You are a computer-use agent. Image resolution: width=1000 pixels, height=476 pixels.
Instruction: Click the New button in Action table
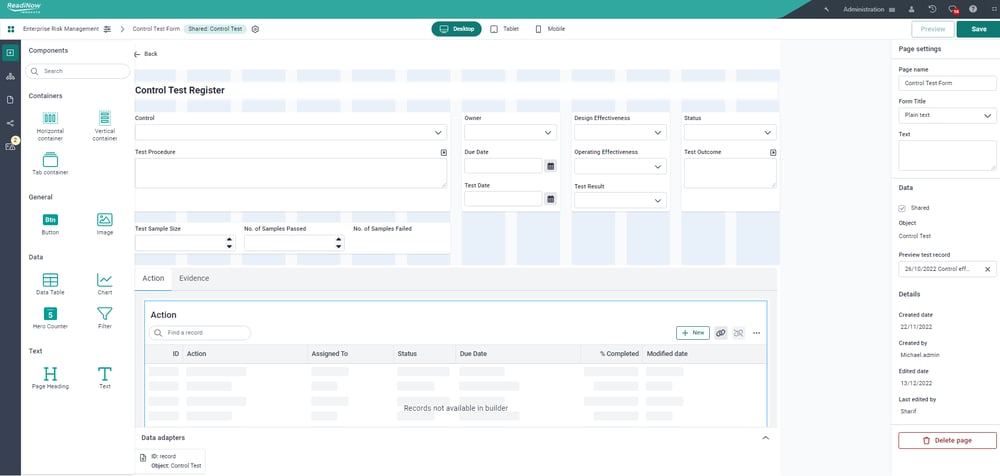[693, 333]
